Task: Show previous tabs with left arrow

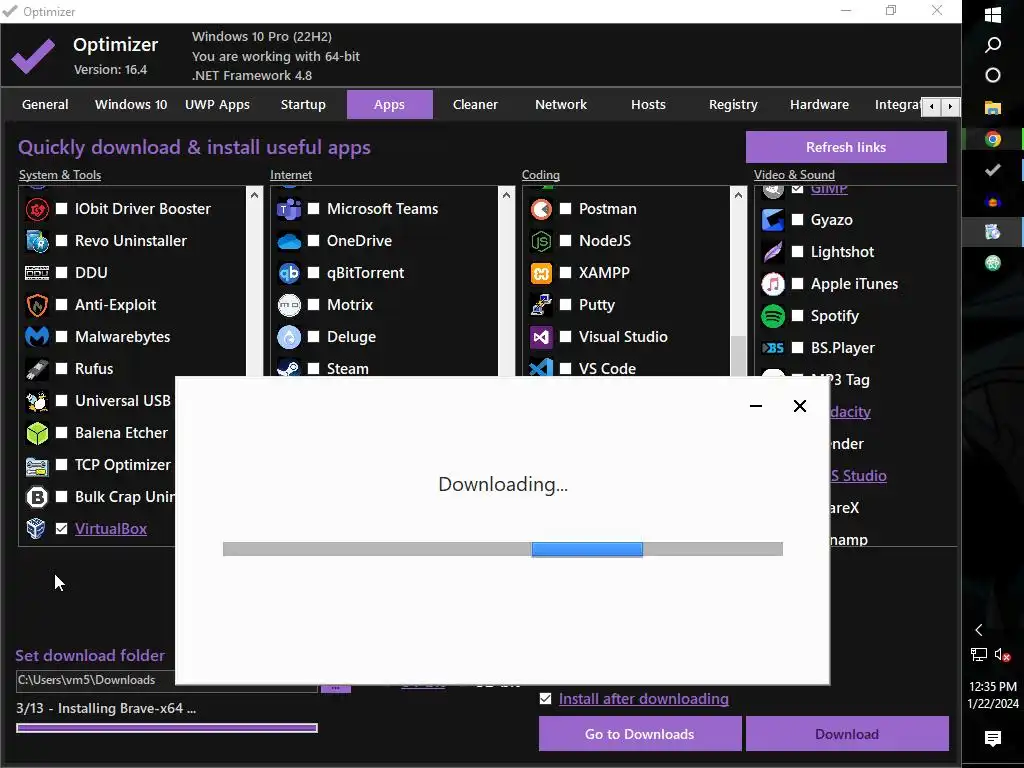Action: tap(931, 106)
